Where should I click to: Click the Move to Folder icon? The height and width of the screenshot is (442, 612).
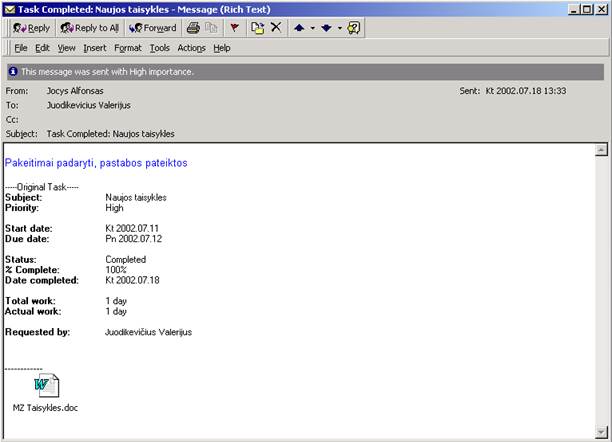pos(257,28)
